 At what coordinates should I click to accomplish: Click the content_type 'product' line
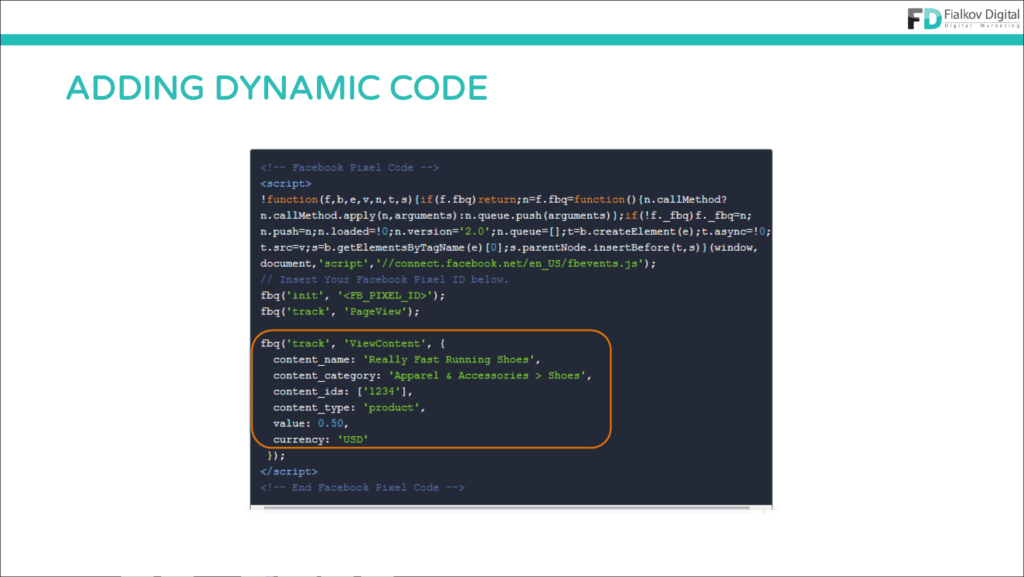tap(349, 407)
